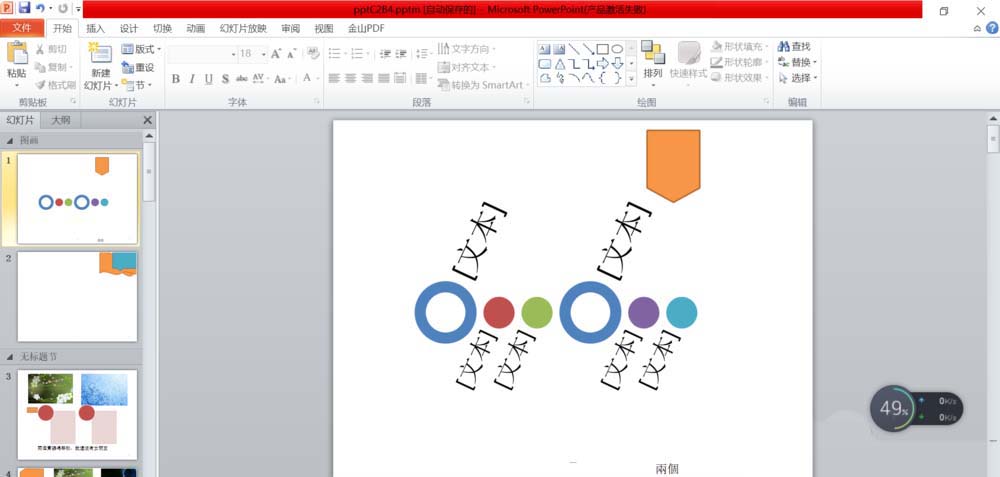Select the orange pentagon shape on slide
This screenshot has width=1000, height=477.
673,166
